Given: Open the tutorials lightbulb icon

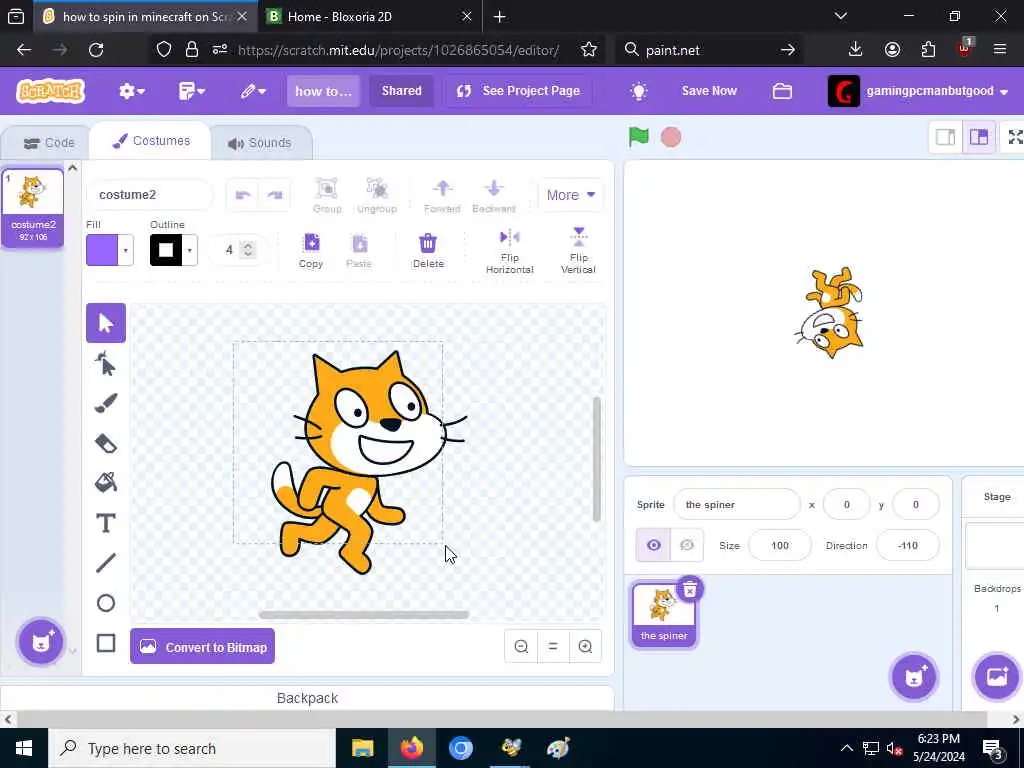Looking at the screenshot, I should (639, 91).
